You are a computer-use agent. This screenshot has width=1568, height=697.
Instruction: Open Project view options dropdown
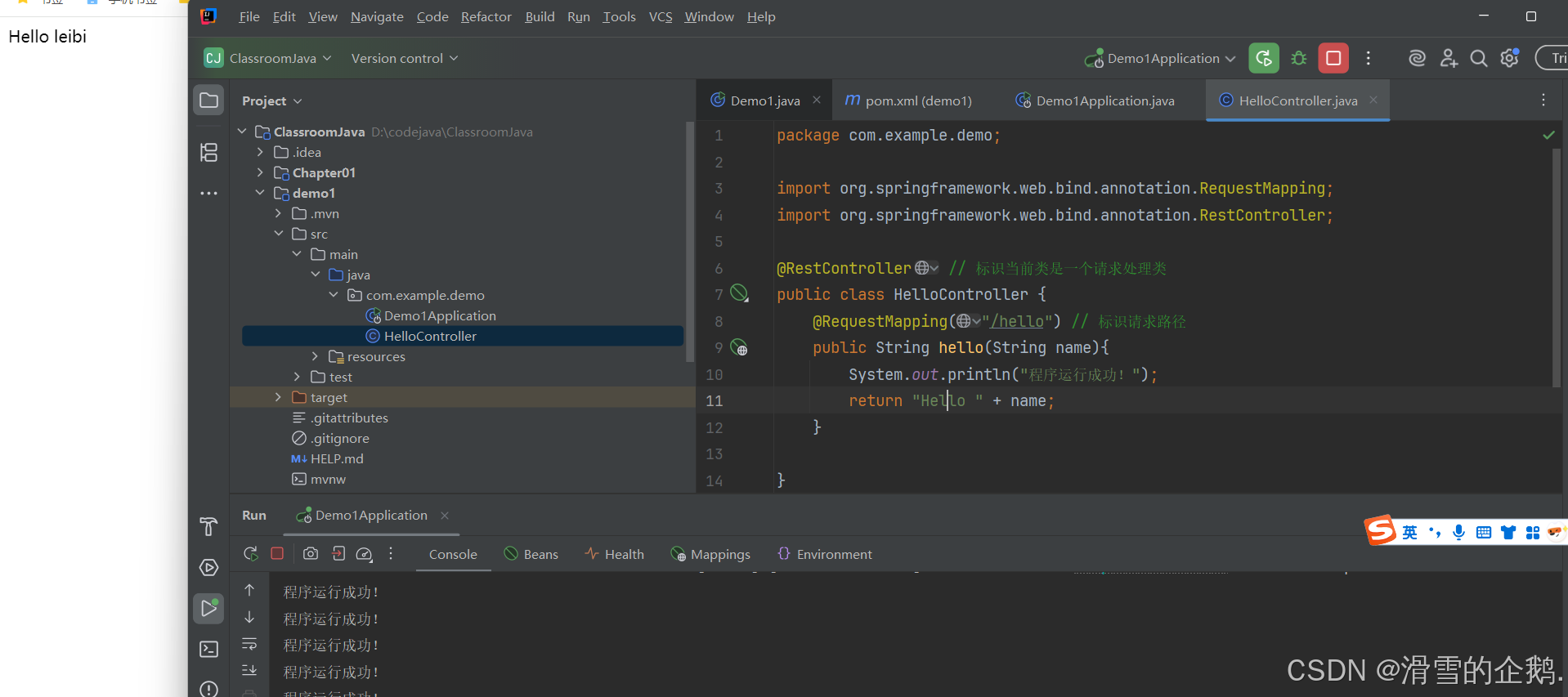click(x=272, y=101)
